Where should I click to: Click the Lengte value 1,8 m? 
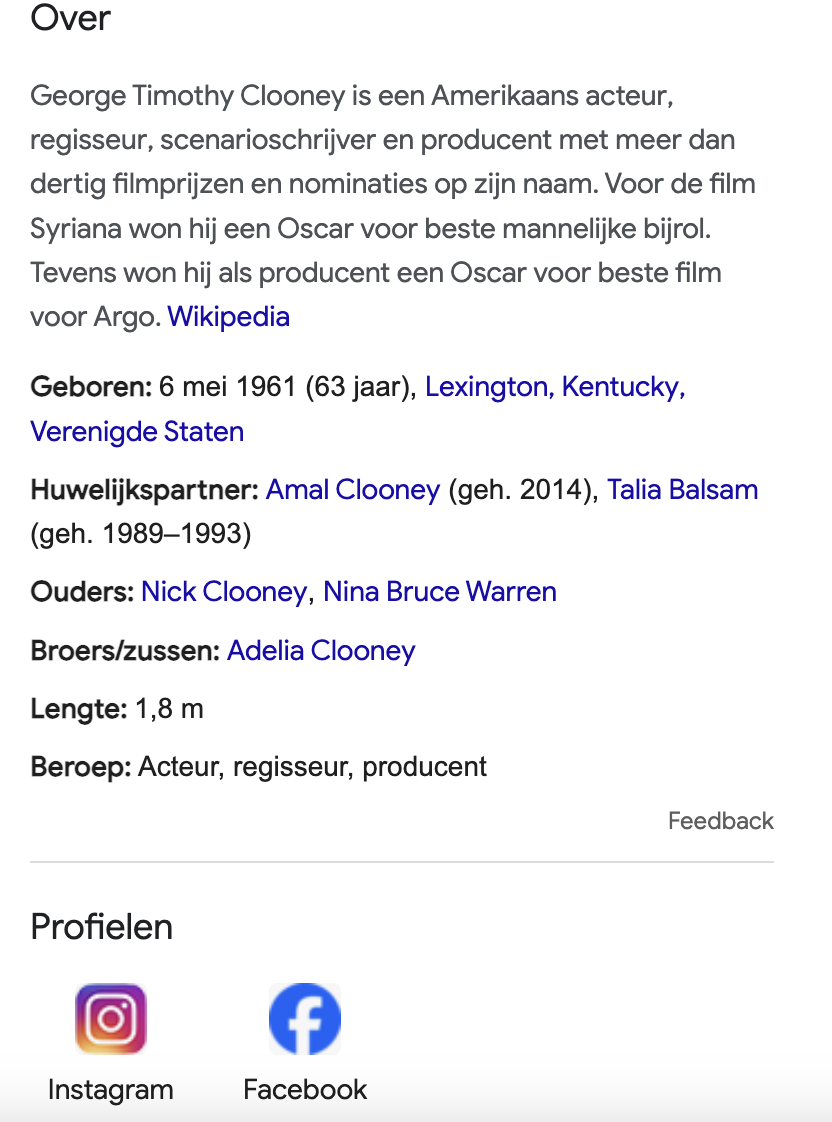pos(170,708)
